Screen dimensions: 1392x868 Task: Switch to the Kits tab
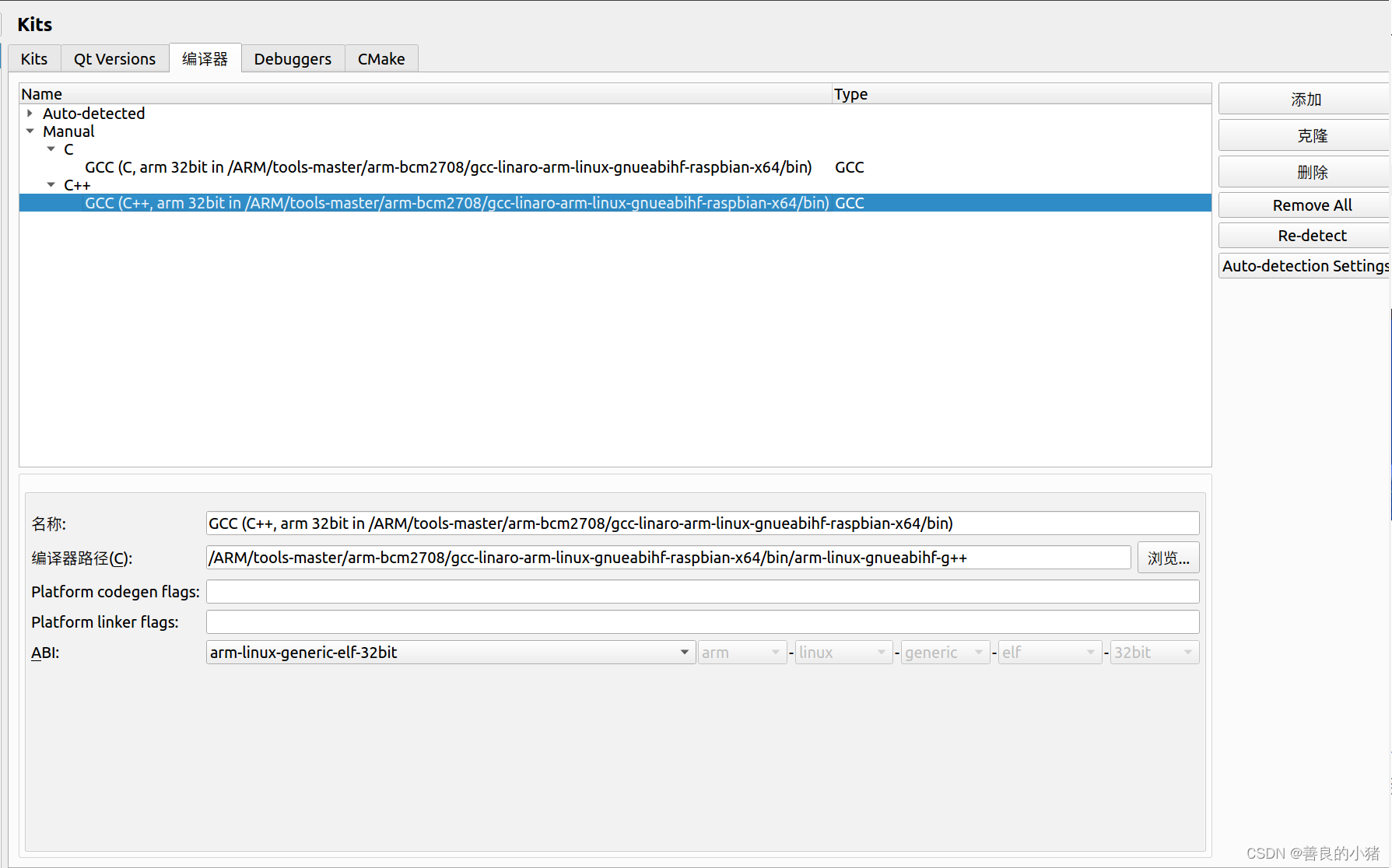pos(34,59)
